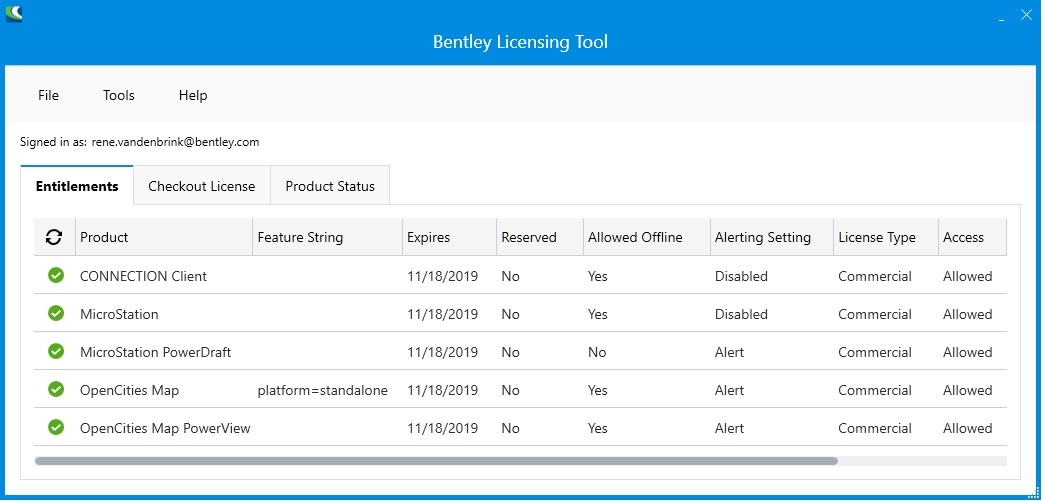This screenshot has height=501, width=1043.
Task: Click 'Commercial' license type for OpenCities Map PowerView
Action: tap(875, 428)
